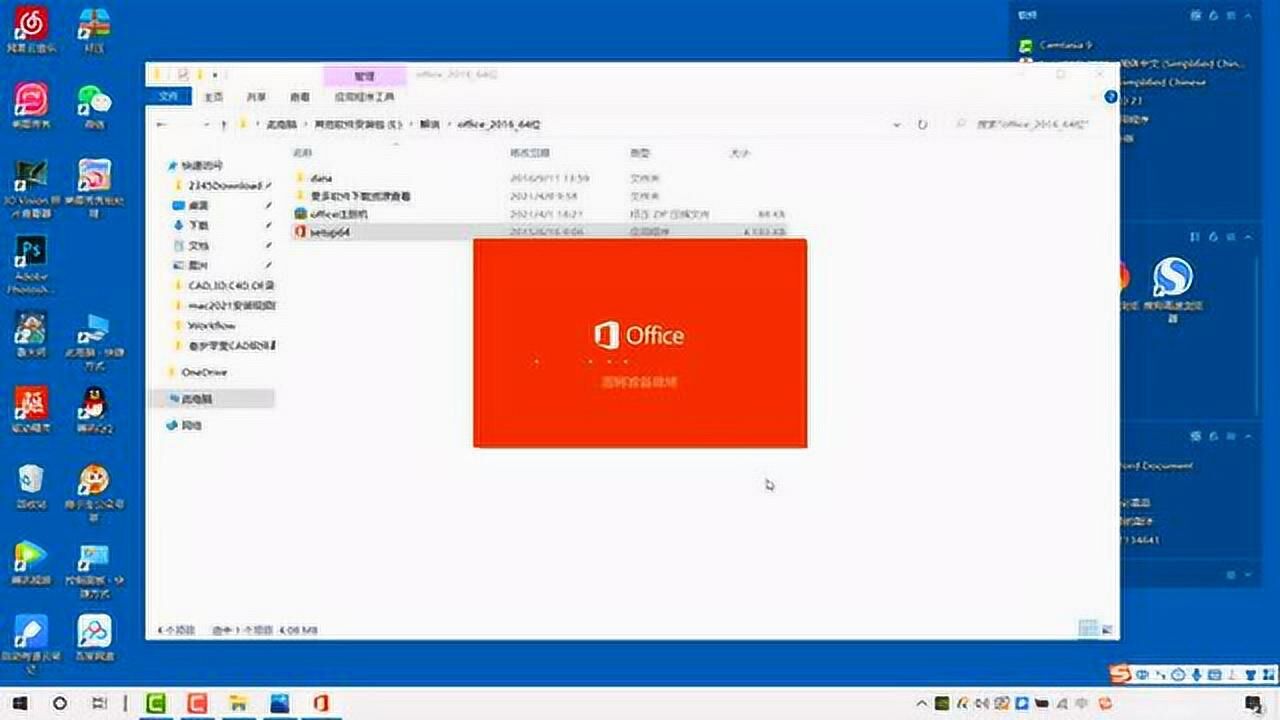Viewport: 1280px width, 720px height.
Task: Click 此电脑 breadcrumb in the address bar
Action: [x=282, y=125]
